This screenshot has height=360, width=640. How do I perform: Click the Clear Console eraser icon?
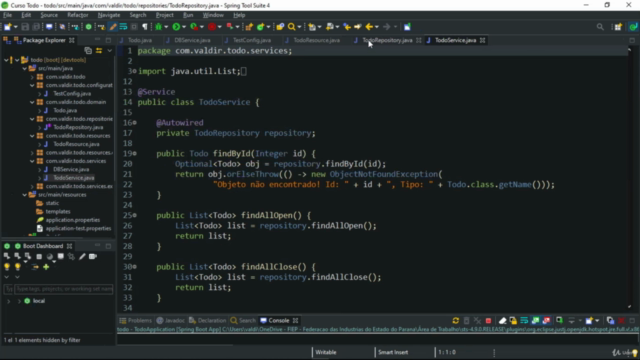pos(502,321)
